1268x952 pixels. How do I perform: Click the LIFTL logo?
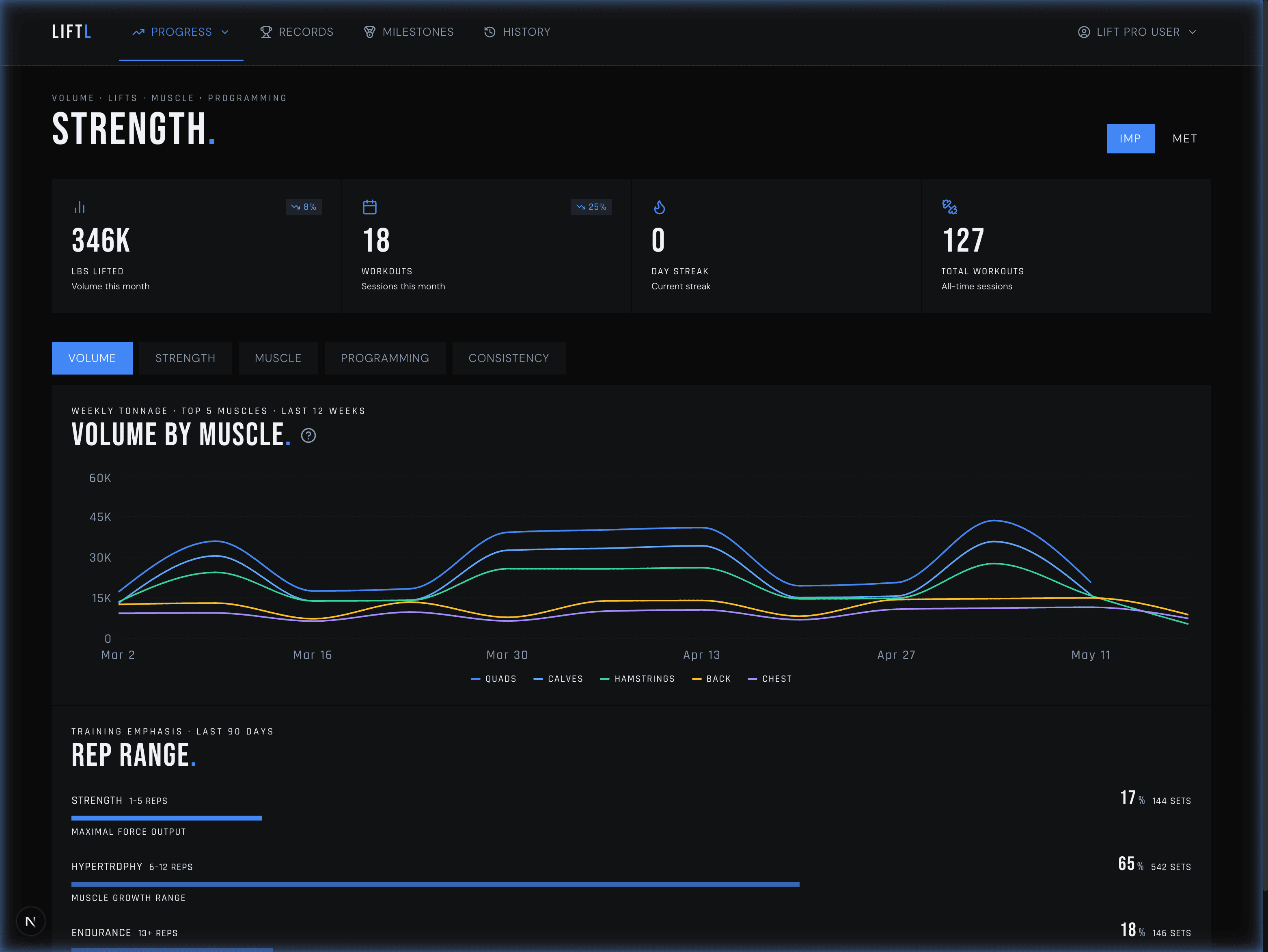click(x=71, y=32)
